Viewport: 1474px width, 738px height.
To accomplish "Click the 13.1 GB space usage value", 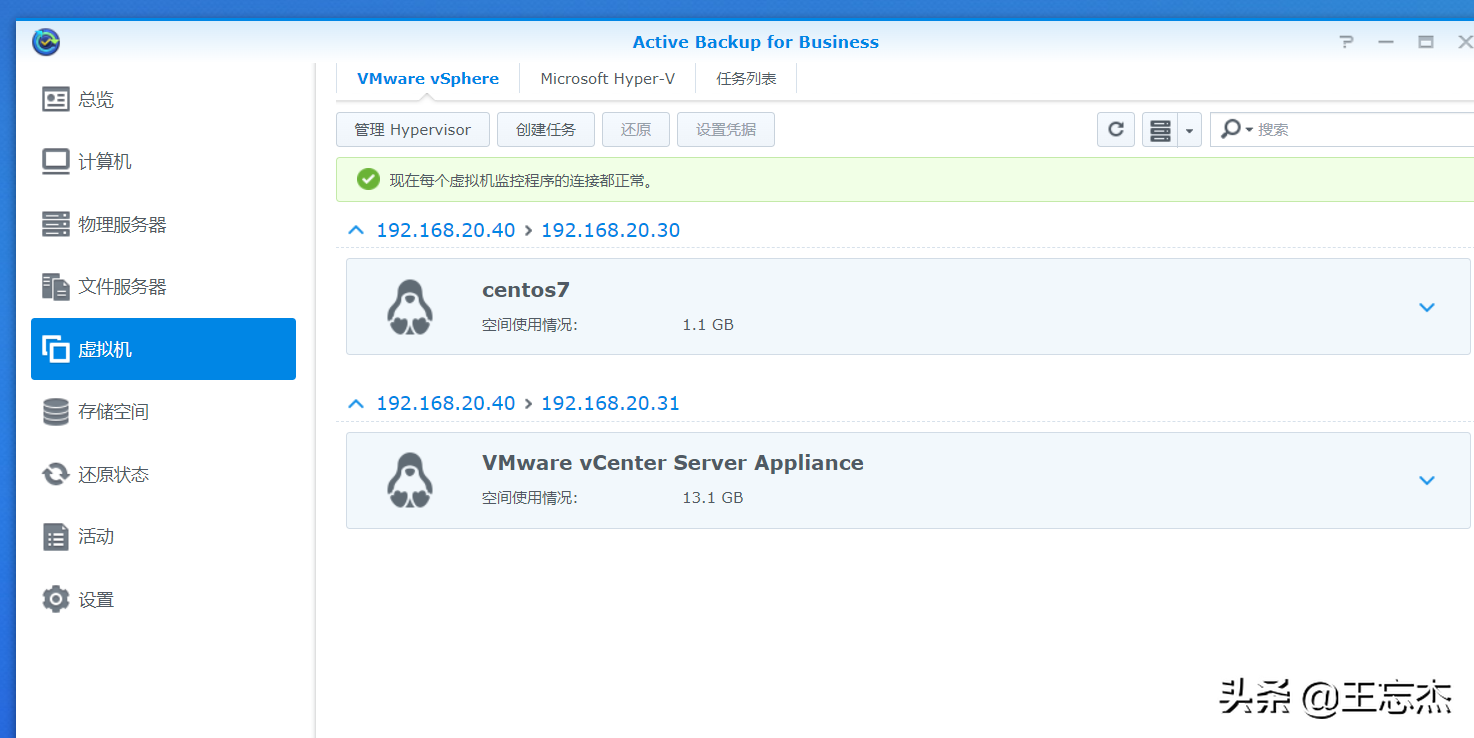I will click(713, 498).
